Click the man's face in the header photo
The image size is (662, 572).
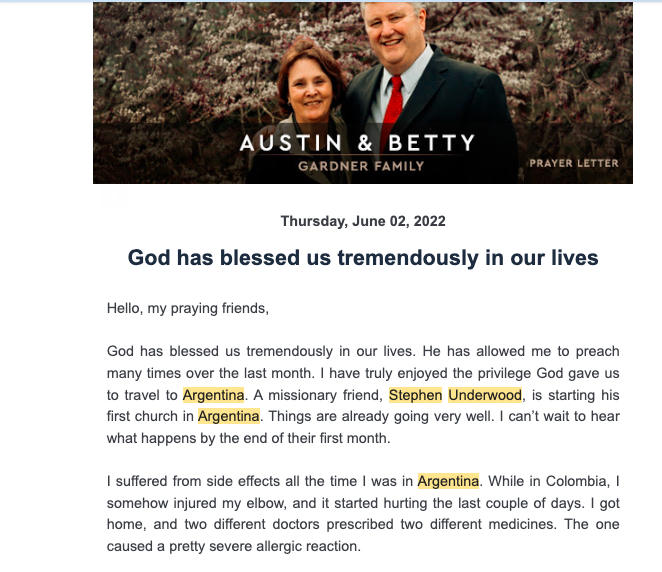pyautogui.click(x=392, y=34)
